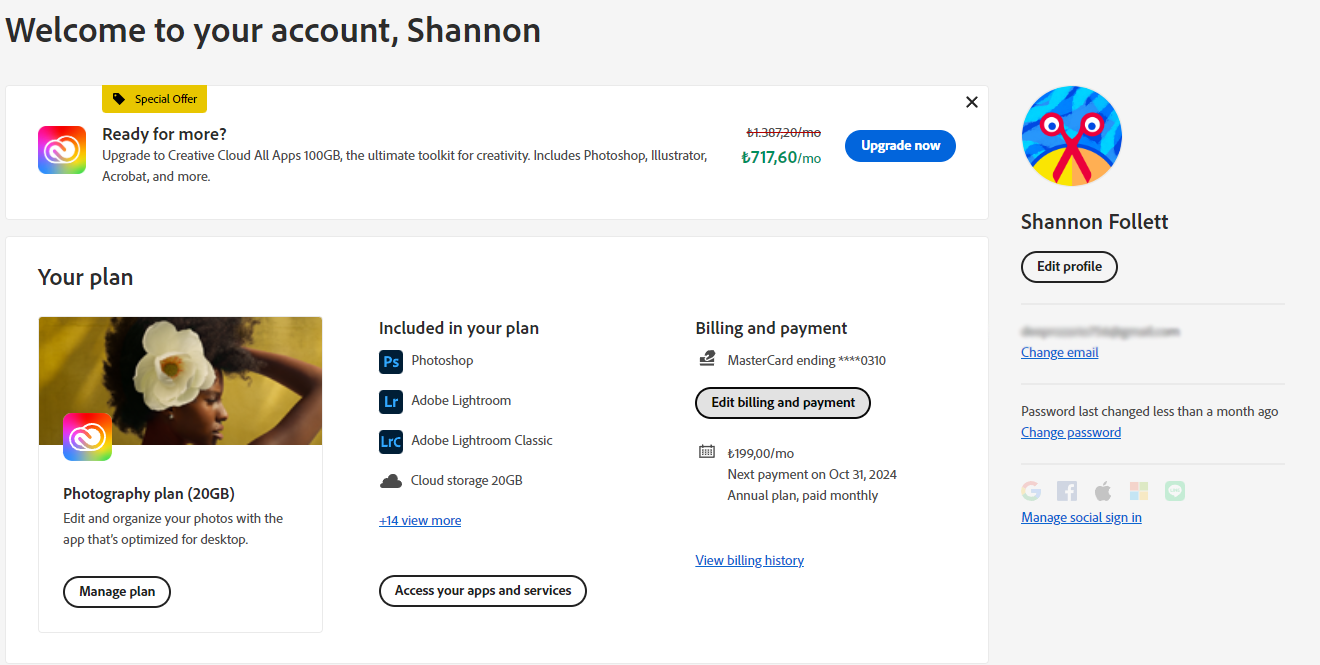
Task: Dismiss the special offer banner
Action: point(971,102)
